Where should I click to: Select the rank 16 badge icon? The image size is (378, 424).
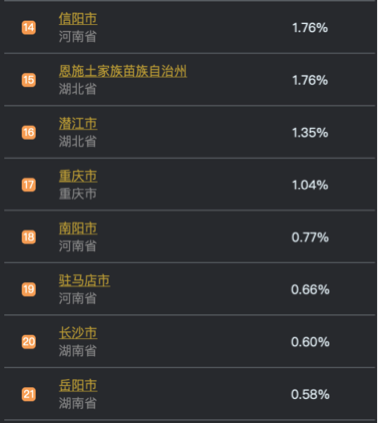pyautogui.click(x=29, y=132)
